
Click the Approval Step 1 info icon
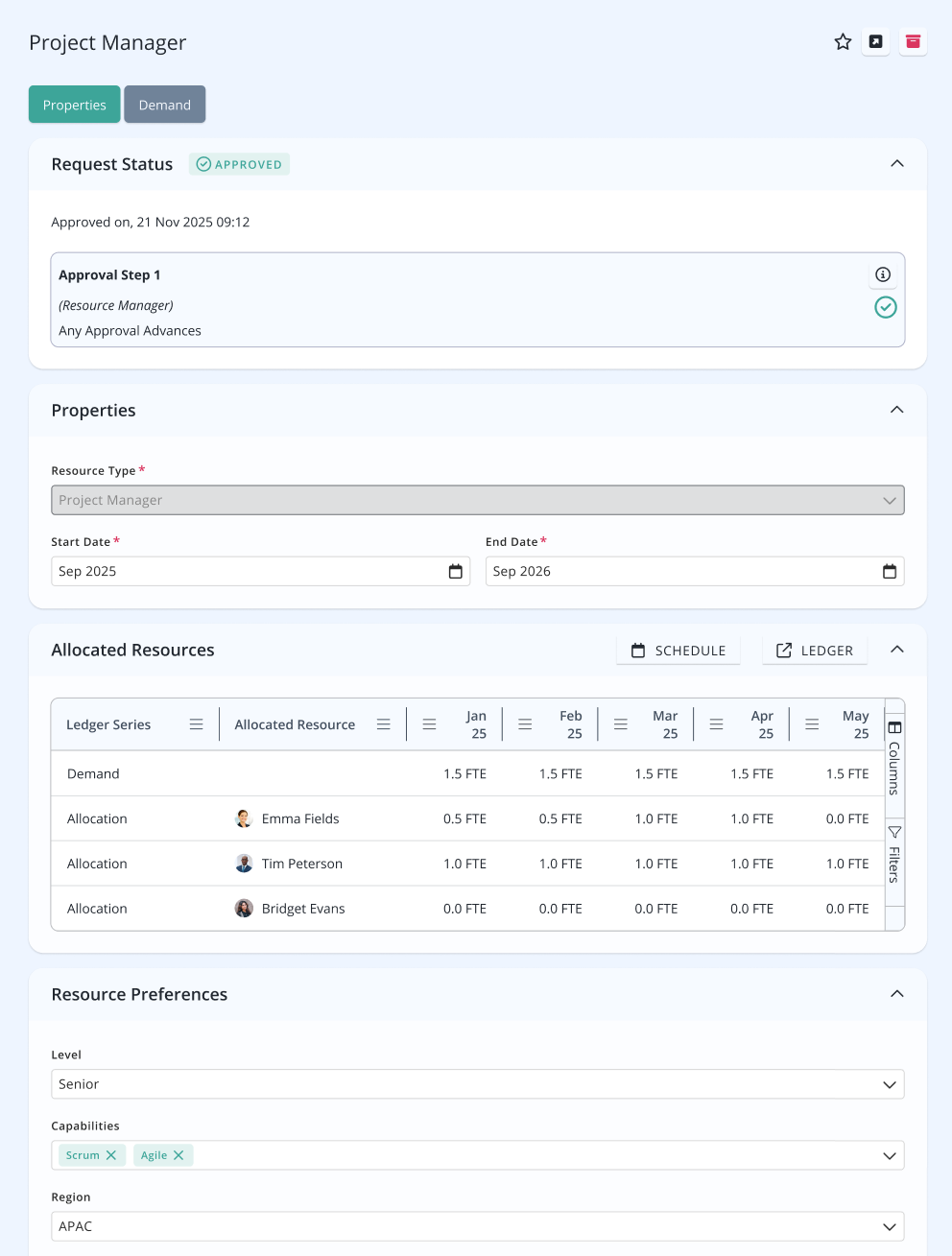coord(883,274)
